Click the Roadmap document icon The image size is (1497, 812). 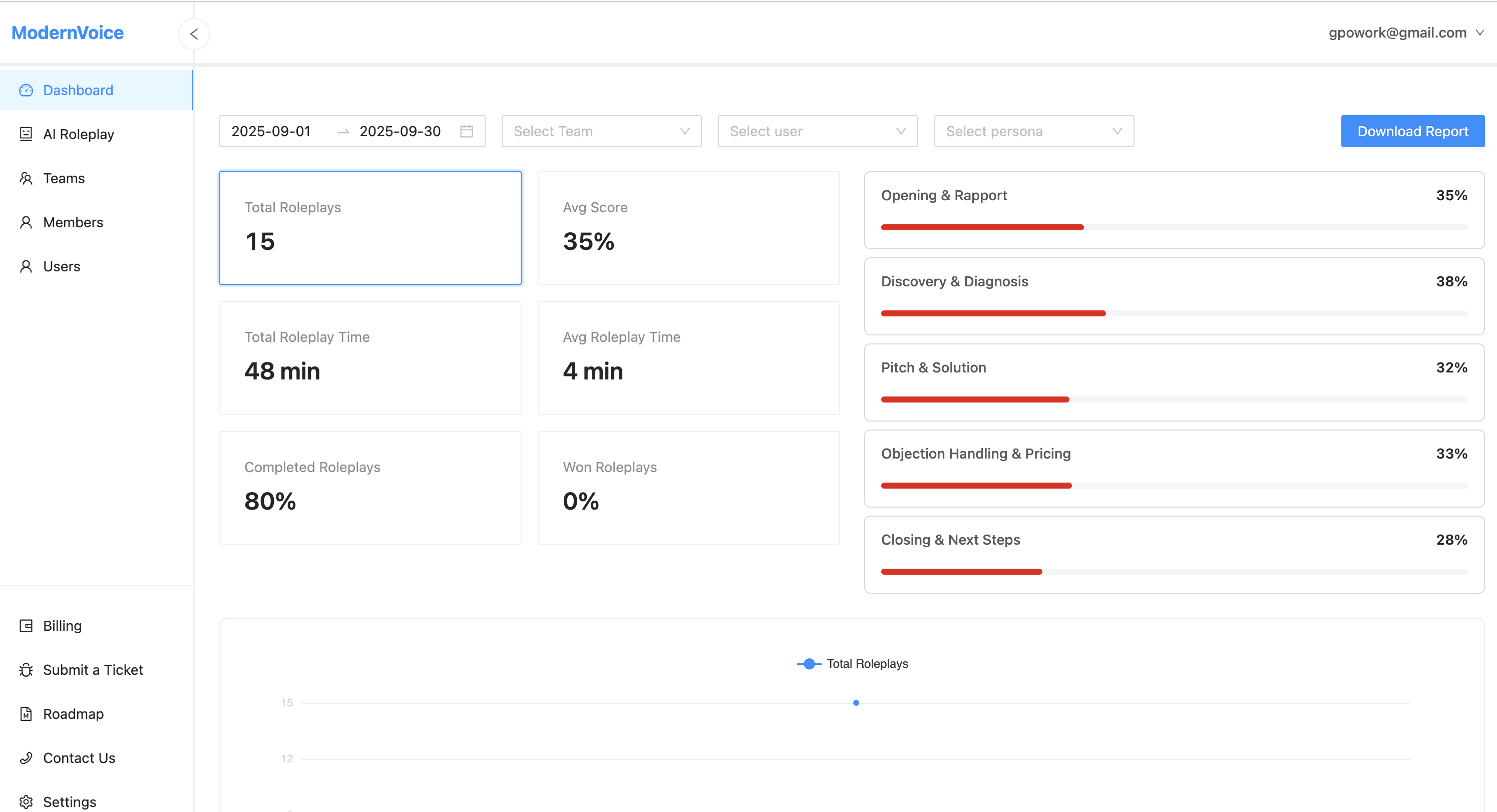26,714
